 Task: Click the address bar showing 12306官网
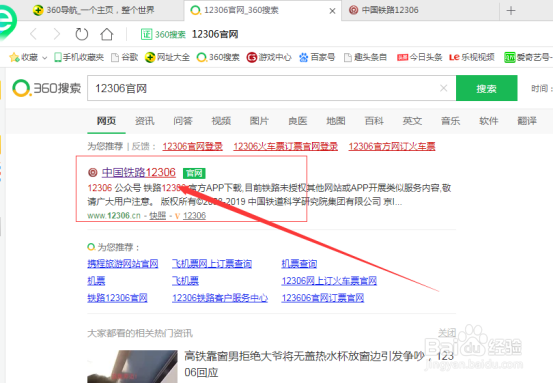click(215, 34)
